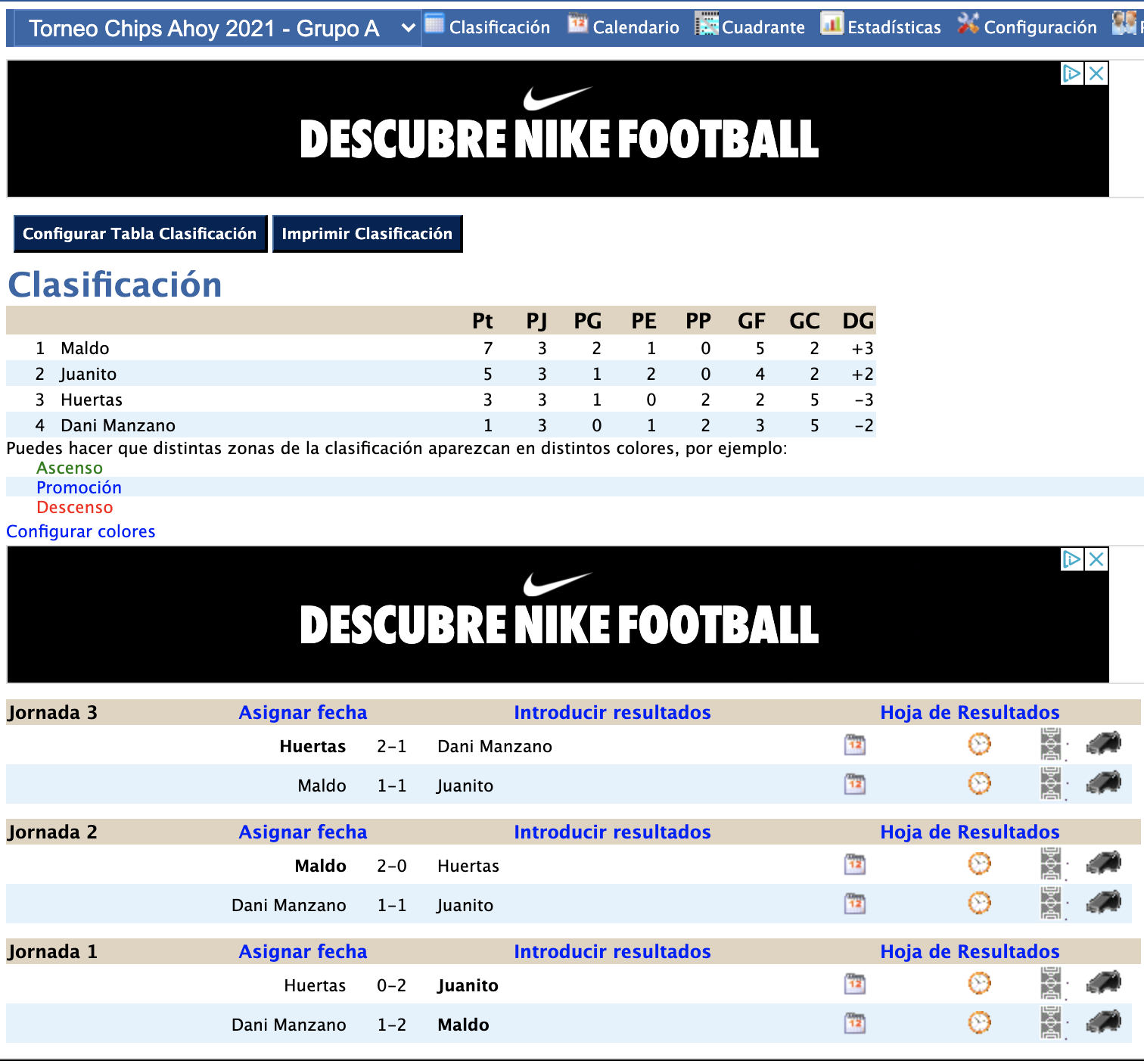Click the Nike Football banner above the Clasificación heading
The width and height of the screenshot is (1144, 1064).
point(558,129)
